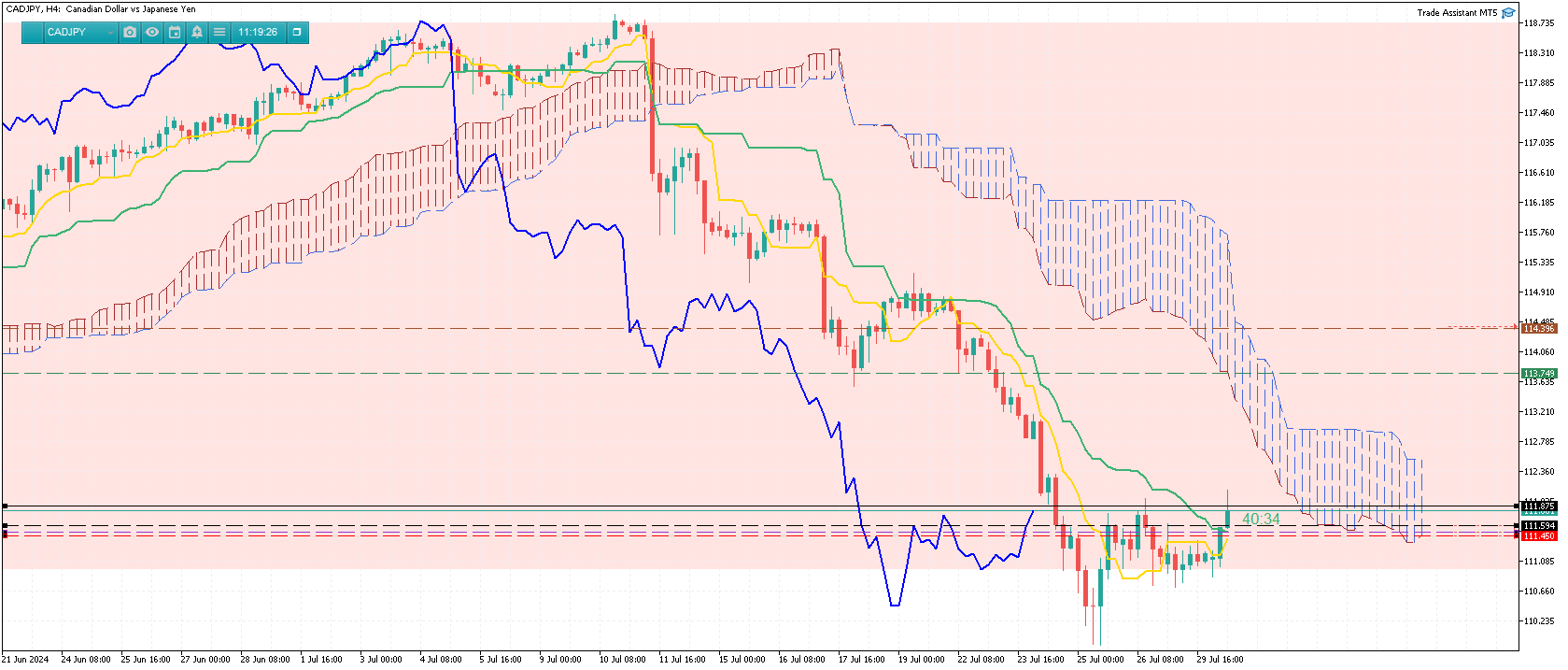Click the 17 Jul 16:00 time label
Screen dimensions: 1568x670
(x=861, y=660)
